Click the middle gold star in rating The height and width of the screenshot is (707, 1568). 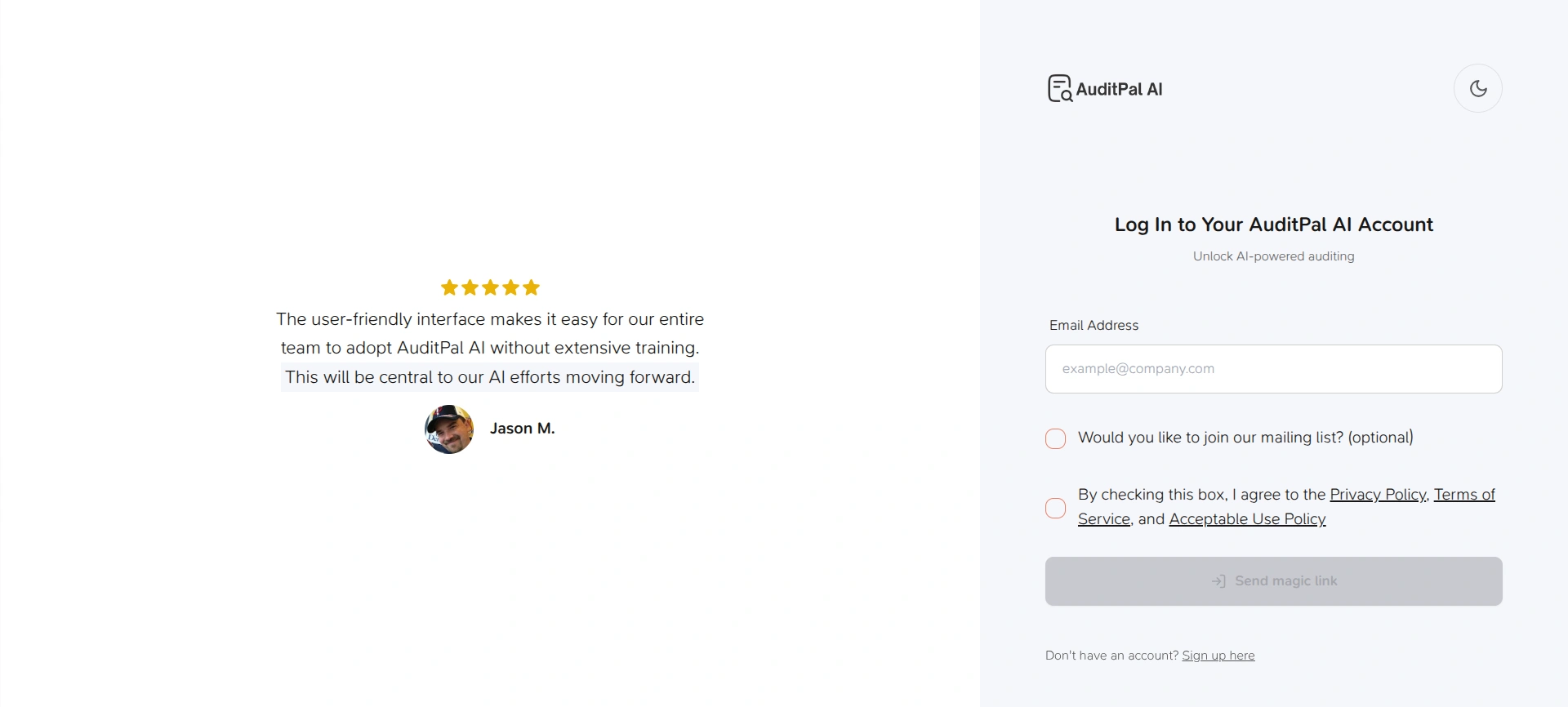(x=490, y=287)
